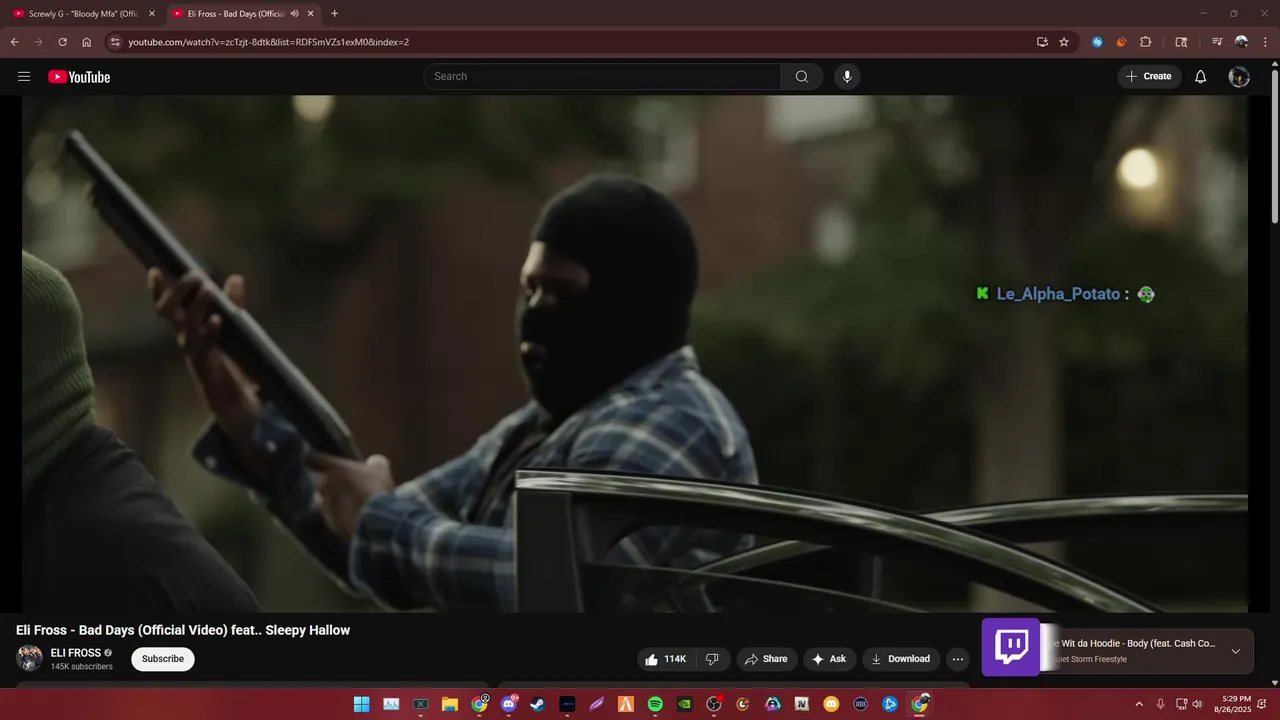
Task: Open more actions three-dot menu under the video
Action: [x=958, y=659]
